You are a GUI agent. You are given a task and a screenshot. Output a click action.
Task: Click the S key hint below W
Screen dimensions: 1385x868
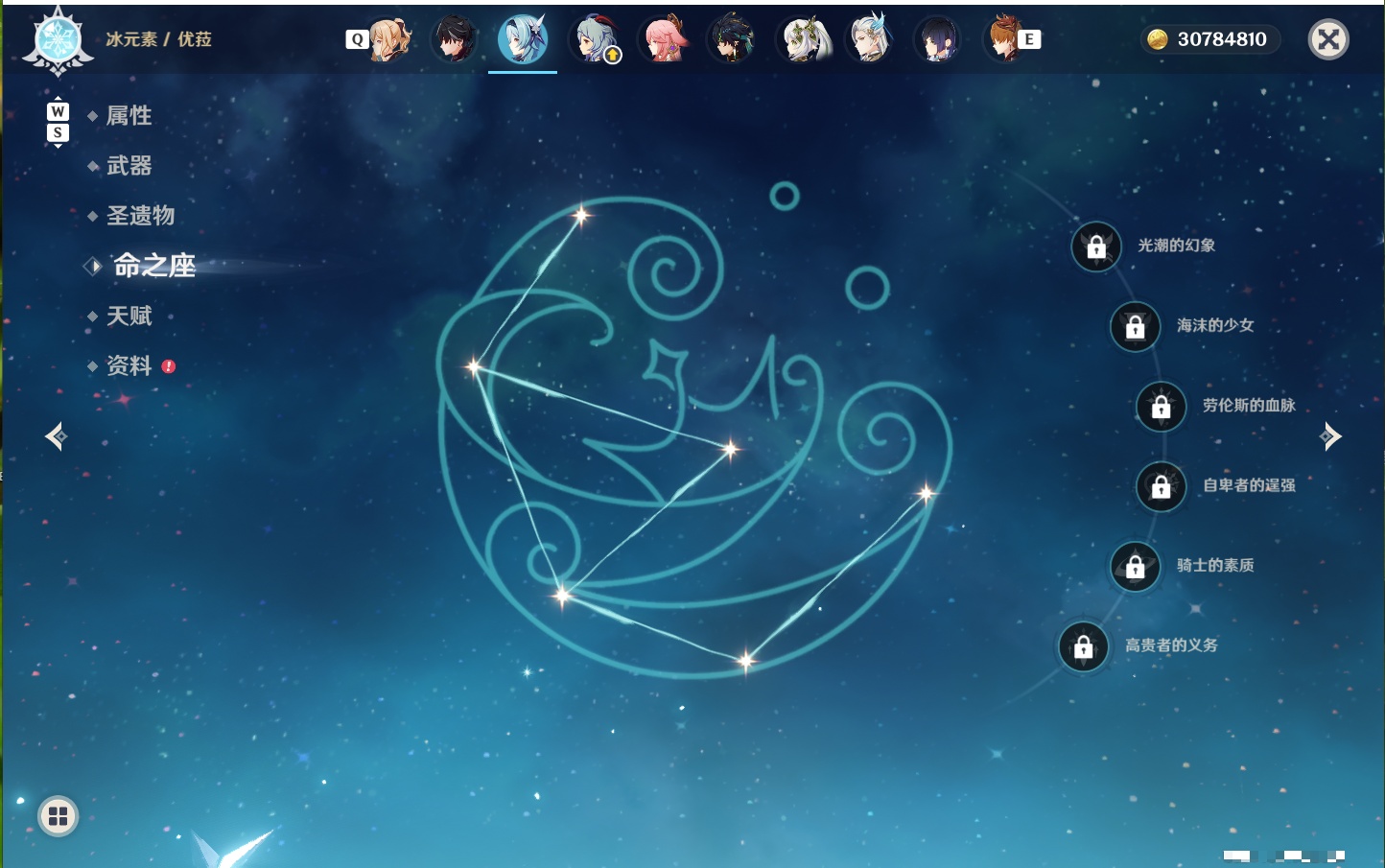click(58, 132)
